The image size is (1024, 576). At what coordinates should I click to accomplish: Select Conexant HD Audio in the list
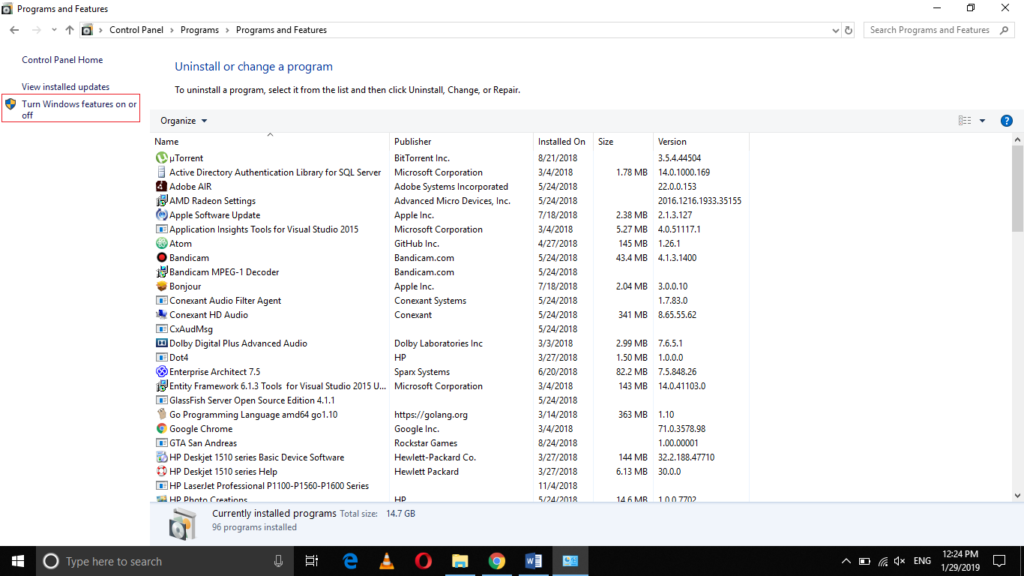(451, 315)
